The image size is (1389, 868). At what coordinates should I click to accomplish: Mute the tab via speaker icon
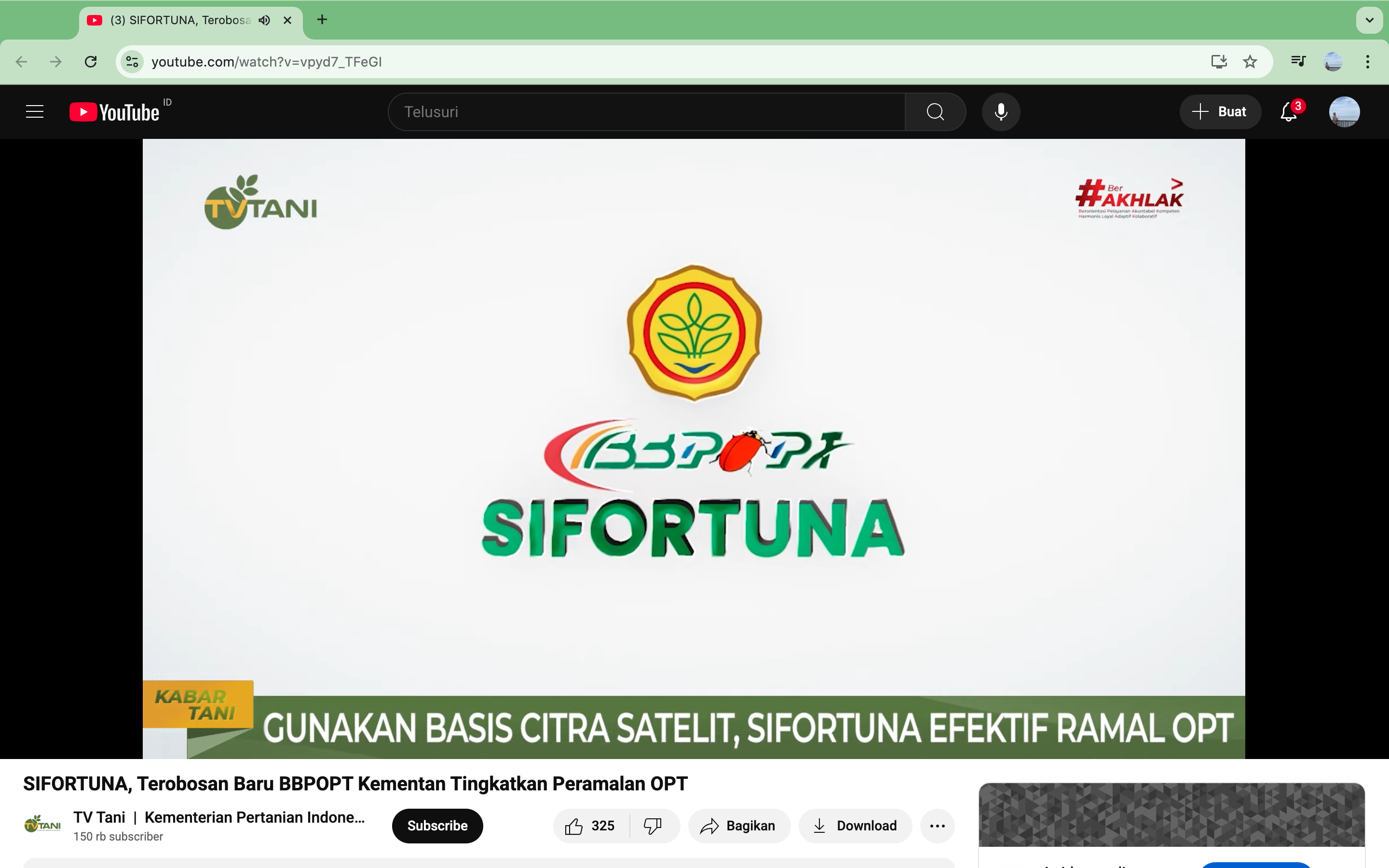[265, 20]
